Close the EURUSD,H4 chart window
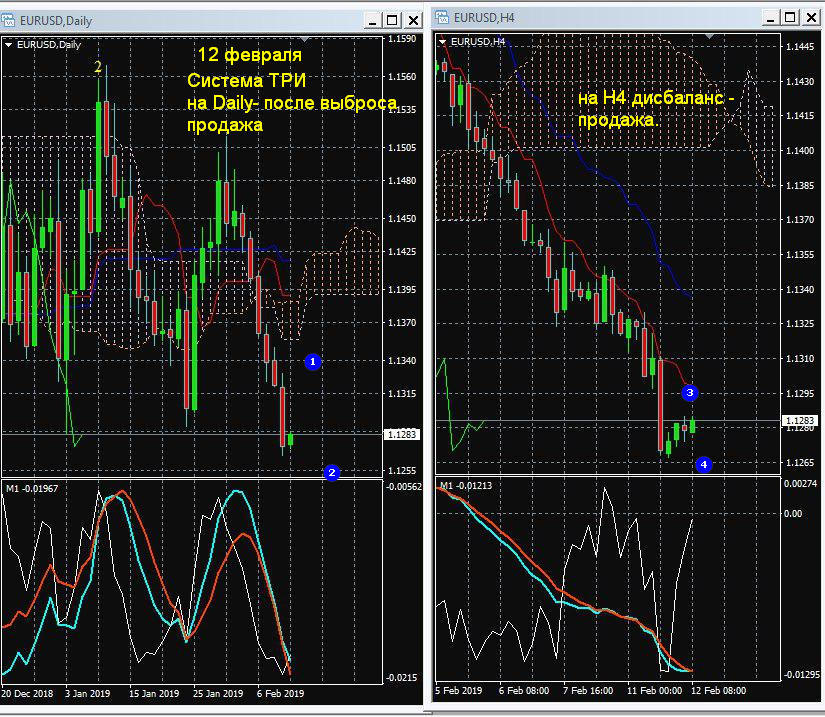 click(x=811, y=18)
